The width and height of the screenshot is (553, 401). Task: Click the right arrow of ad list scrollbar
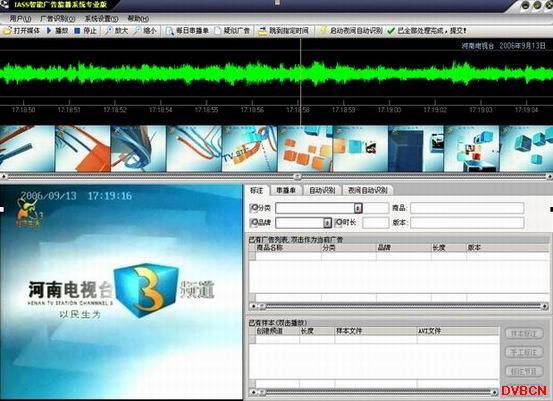546,306
